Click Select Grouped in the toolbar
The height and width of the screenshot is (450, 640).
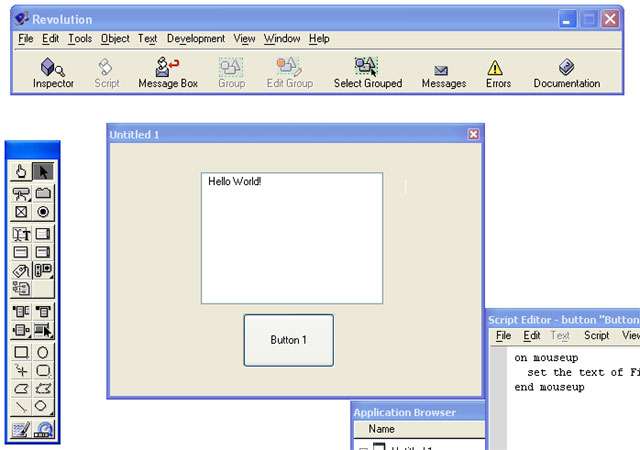pos(368,73)
